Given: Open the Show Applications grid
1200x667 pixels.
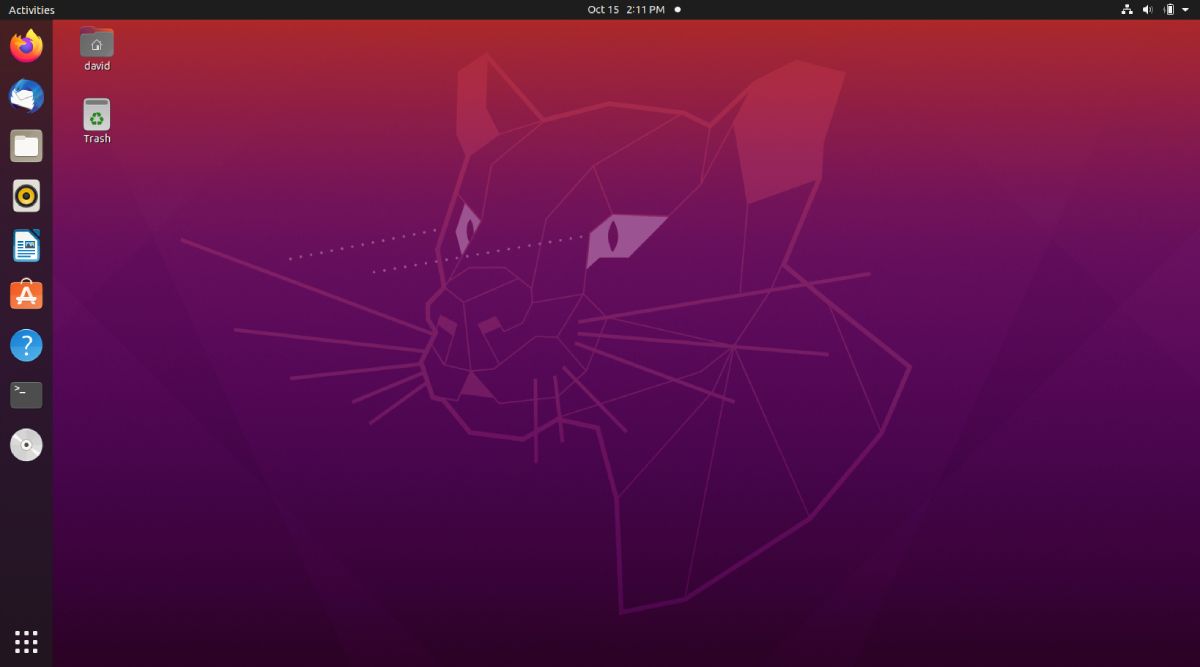Looking at the screenshot, I should pyautogui.click(x=26, y=641).
